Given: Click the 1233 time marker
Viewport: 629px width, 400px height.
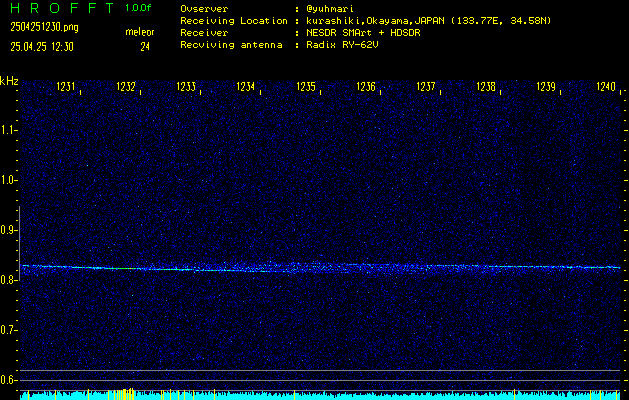Looking at the screenshot, I should tap(186, 86).
